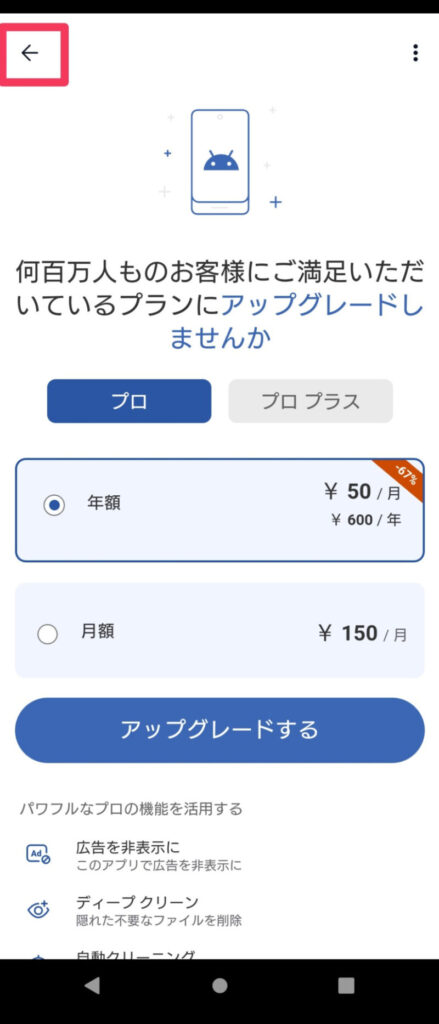
Task: Open the ディープ クリーン feature item
Action: pyautogui.click(x=220, y=911)
